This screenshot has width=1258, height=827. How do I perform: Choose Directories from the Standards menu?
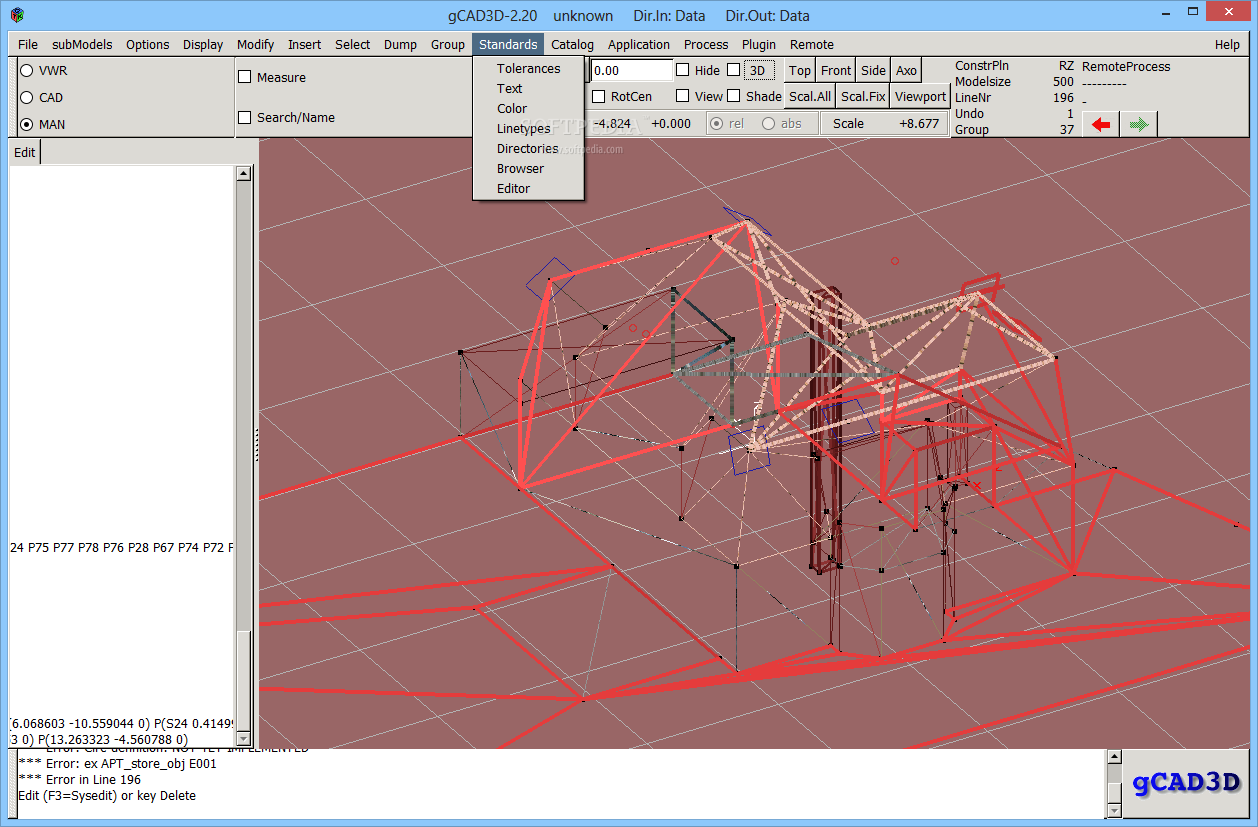[x=528, y=149]
